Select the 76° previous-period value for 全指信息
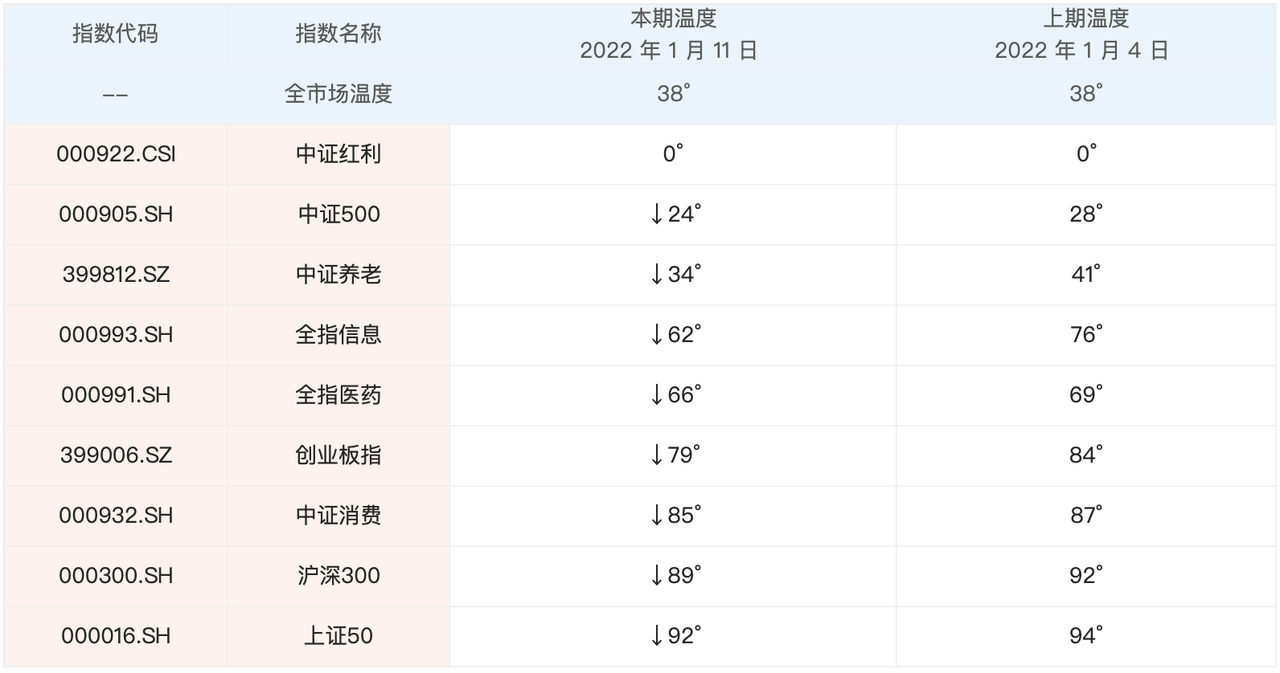 pyautogui.click(x=1085, y=335)
